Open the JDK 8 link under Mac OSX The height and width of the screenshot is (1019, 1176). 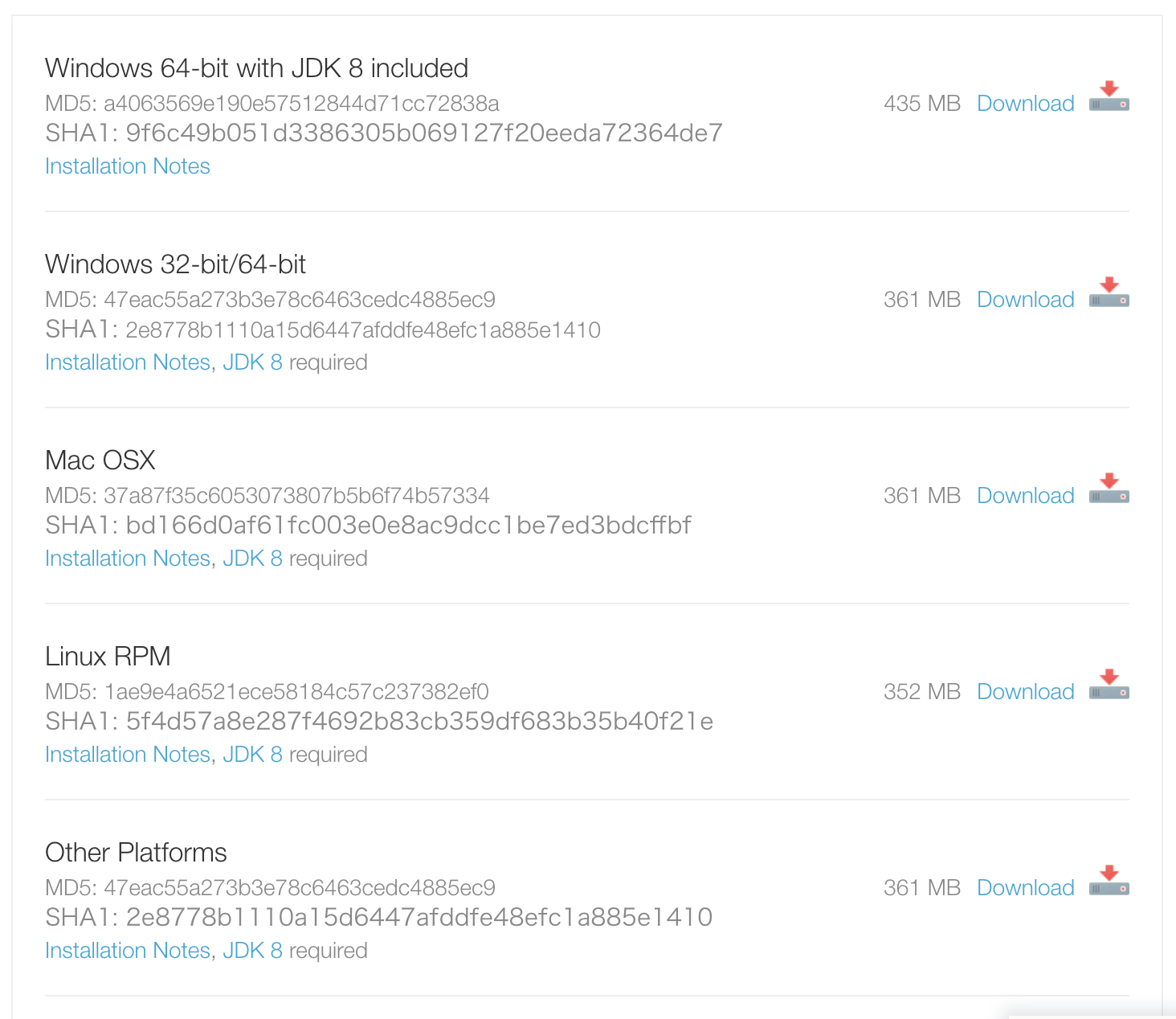coord(252,559)
